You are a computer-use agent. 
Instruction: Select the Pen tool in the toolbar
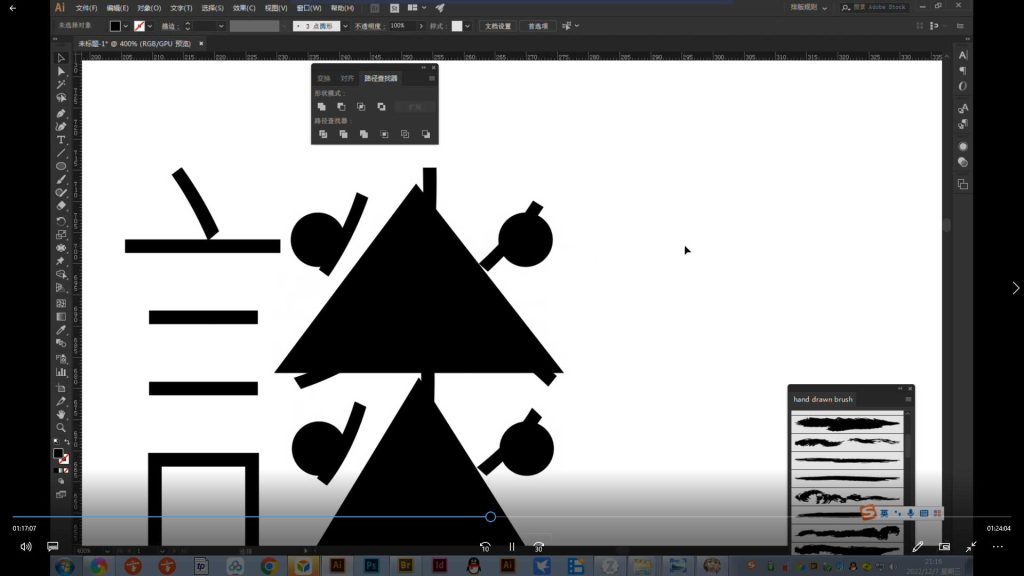point(61,113)
